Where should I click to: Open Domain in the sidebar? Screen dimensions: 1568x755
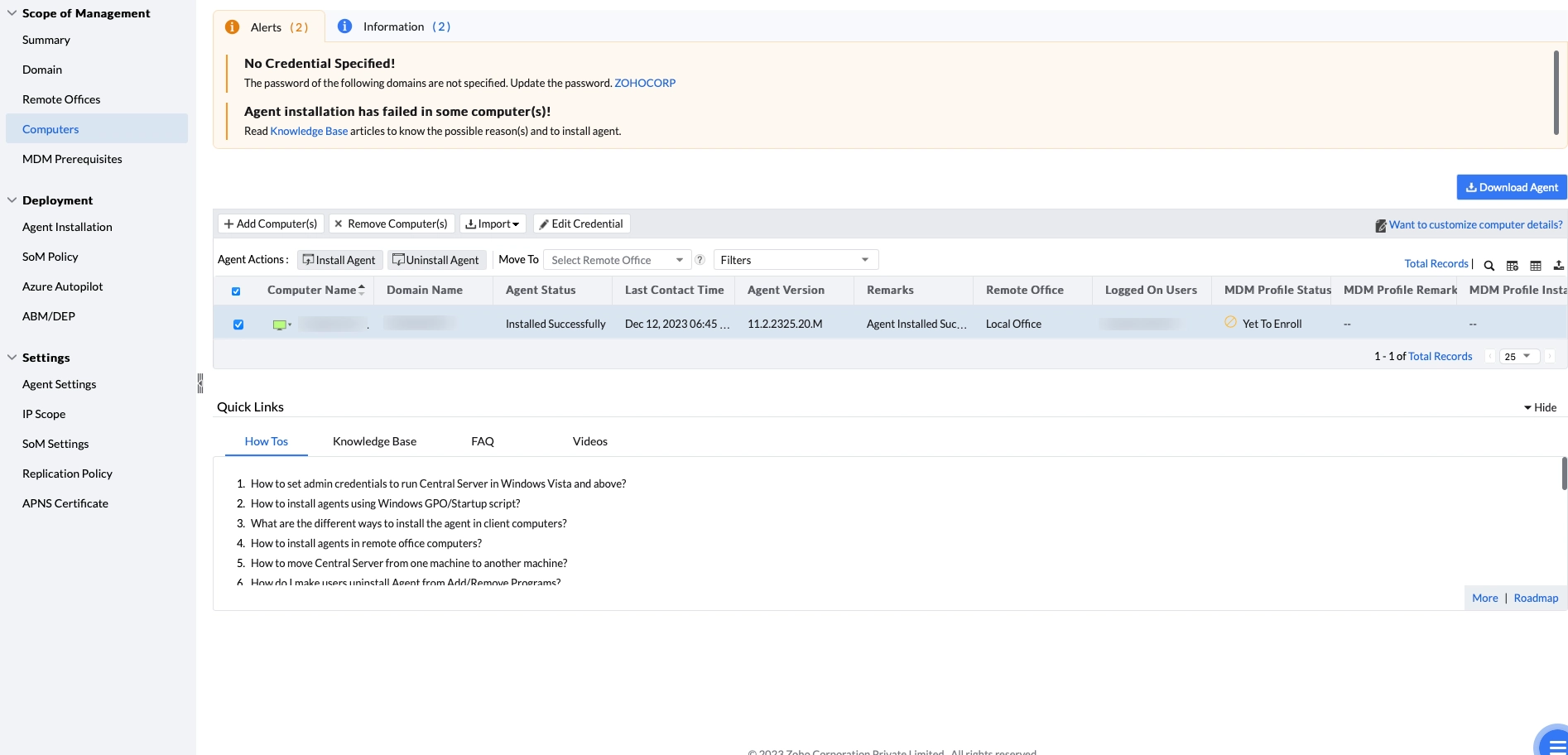point(42,70)
